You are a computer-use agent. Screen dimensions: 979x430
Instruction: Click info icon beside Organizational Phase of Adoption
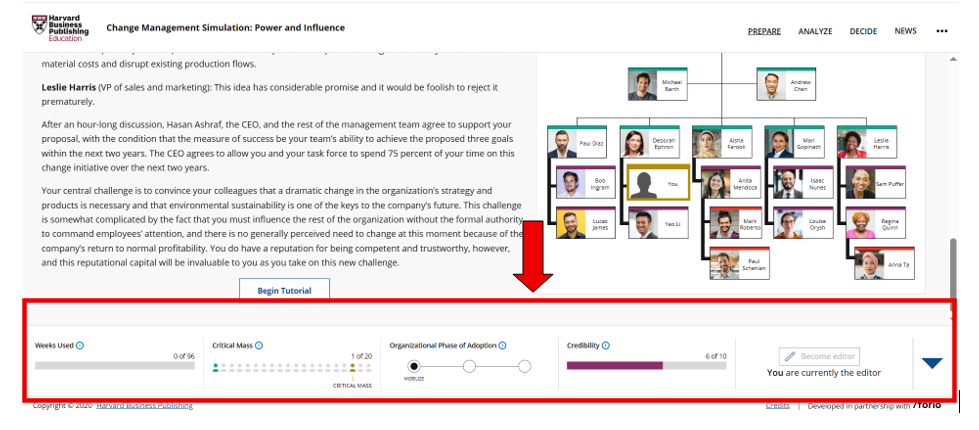503,346
